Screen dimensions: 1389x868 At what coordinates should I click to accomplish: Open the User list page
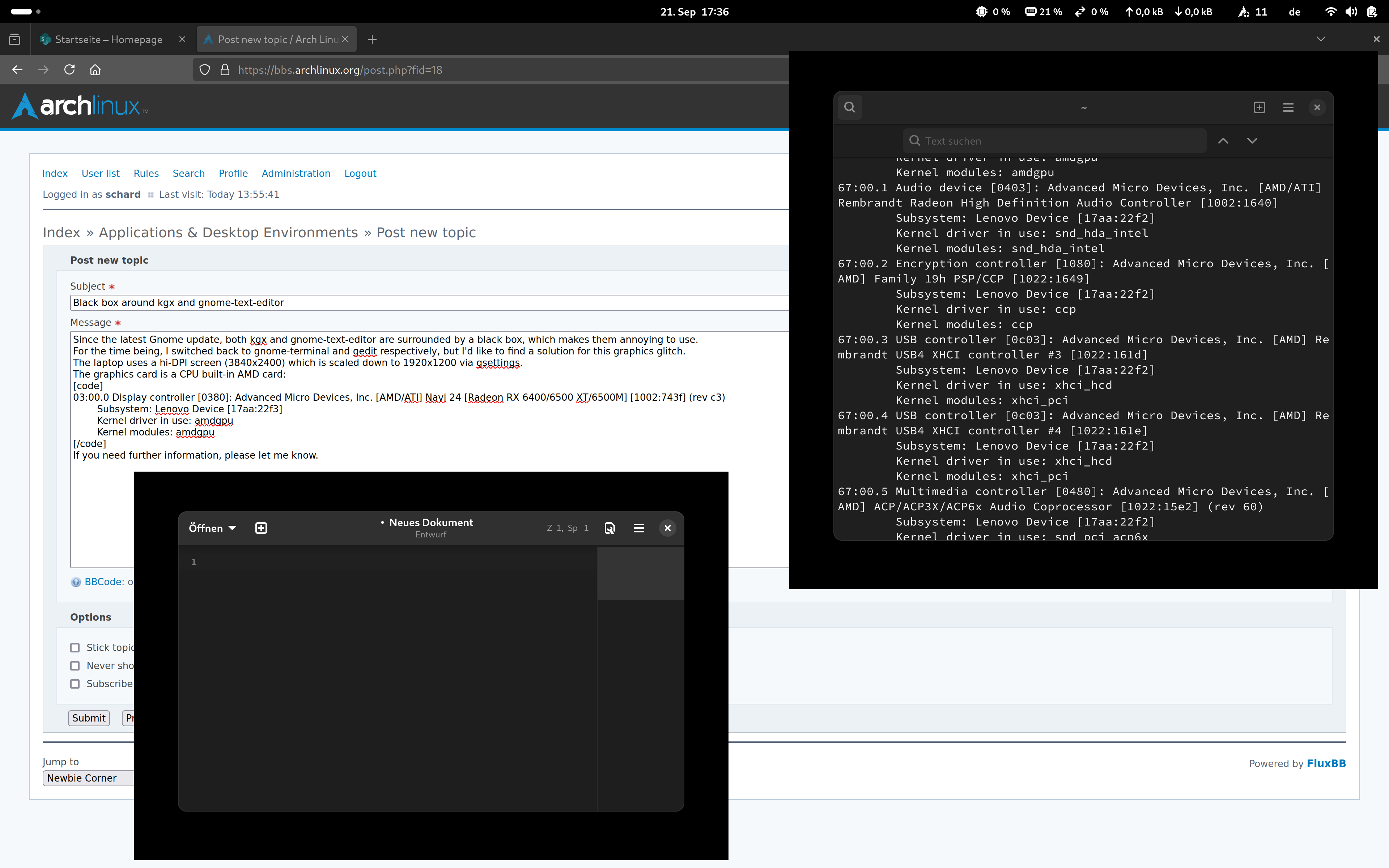[x=101, y=173]
